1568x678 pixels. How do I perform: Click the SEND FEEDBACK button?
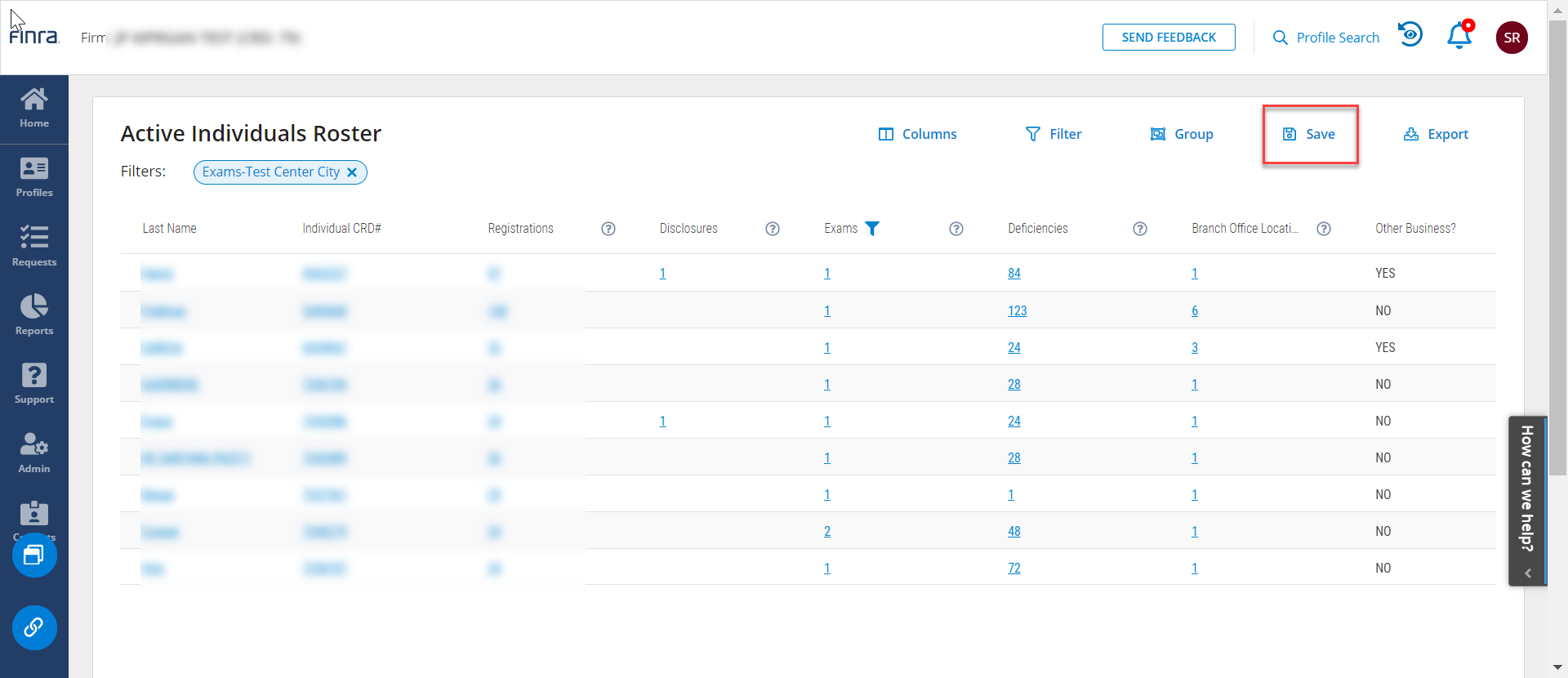[x=1169, y=38]
